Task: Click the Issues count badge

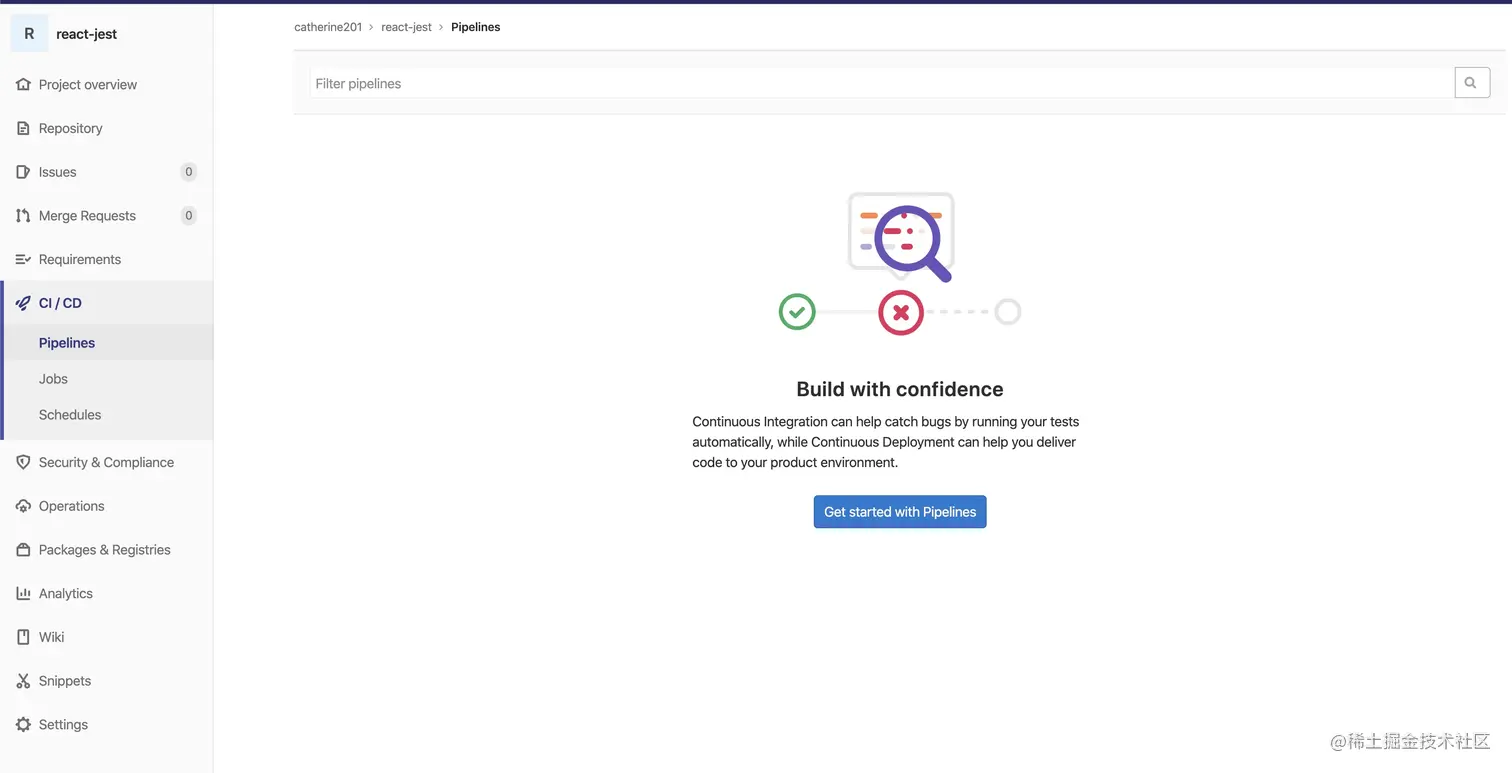Action: [188, 172]
